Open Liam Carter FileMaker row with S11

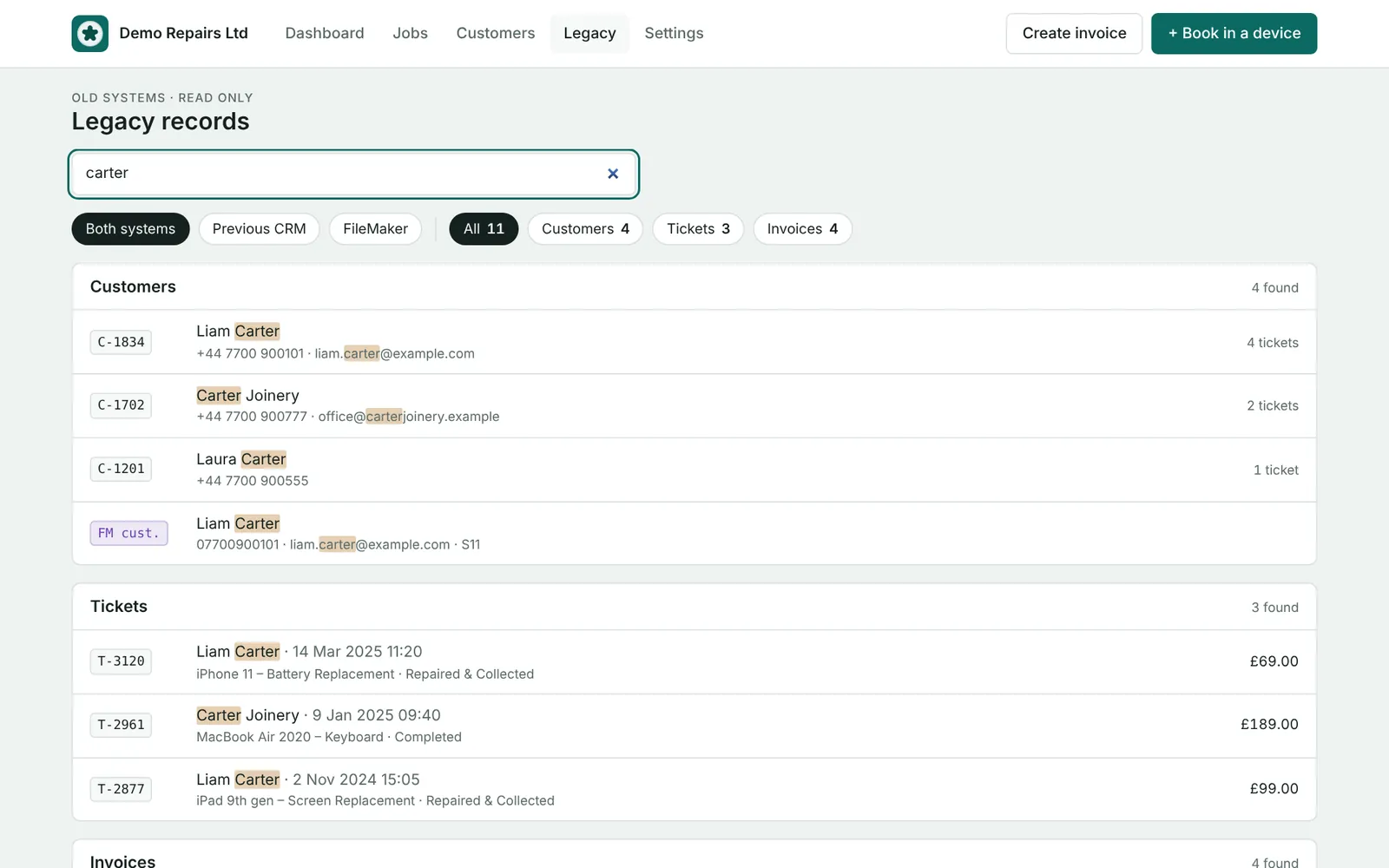click(694, 533)
